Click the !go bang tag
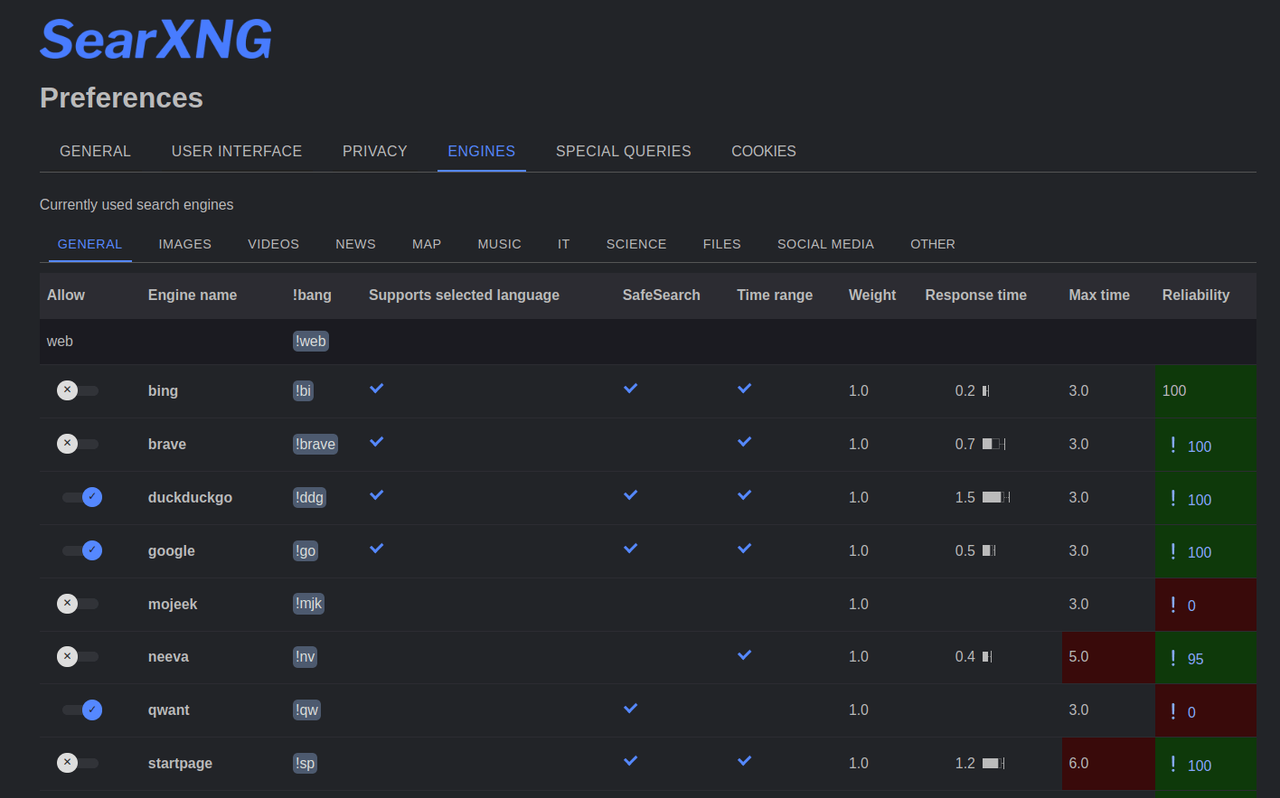Screen dimensions: 1280x798 coord(305,551)
